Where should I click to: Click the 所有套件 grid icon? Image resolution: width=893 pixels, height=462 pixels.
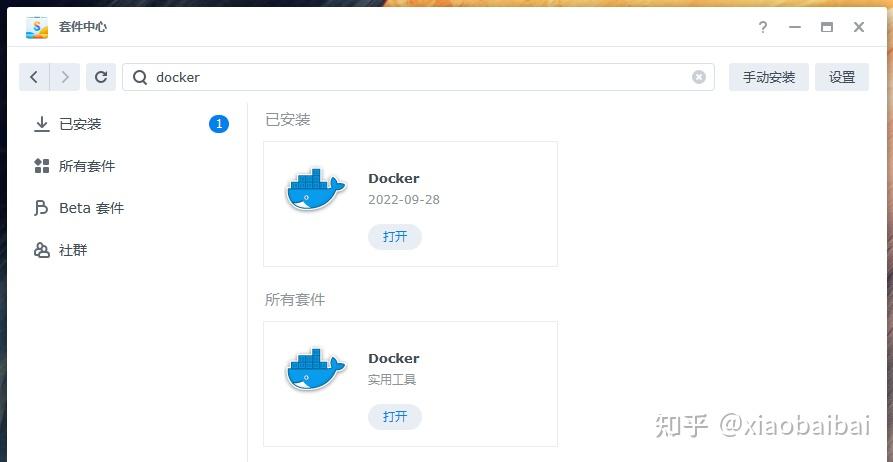pos(42,166)
